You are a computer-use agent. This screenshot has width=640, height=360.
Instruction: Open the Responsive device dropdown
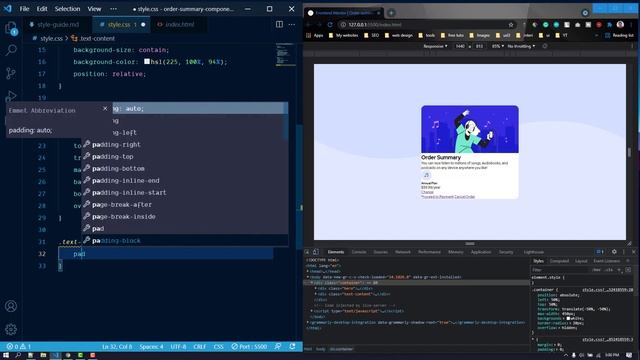pos(435,46)
